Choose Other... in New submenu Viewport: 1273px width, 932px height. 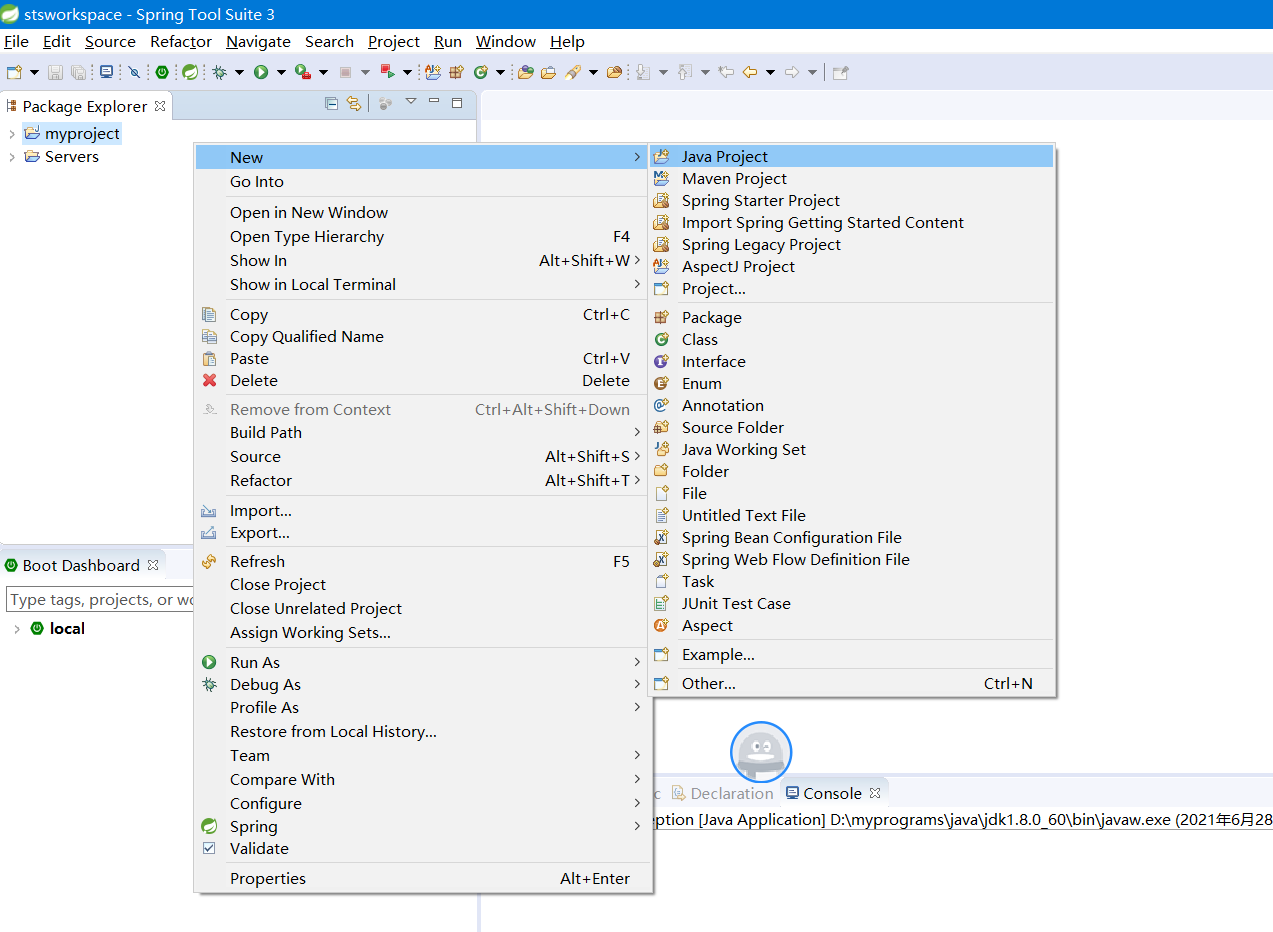pos(851,683)
